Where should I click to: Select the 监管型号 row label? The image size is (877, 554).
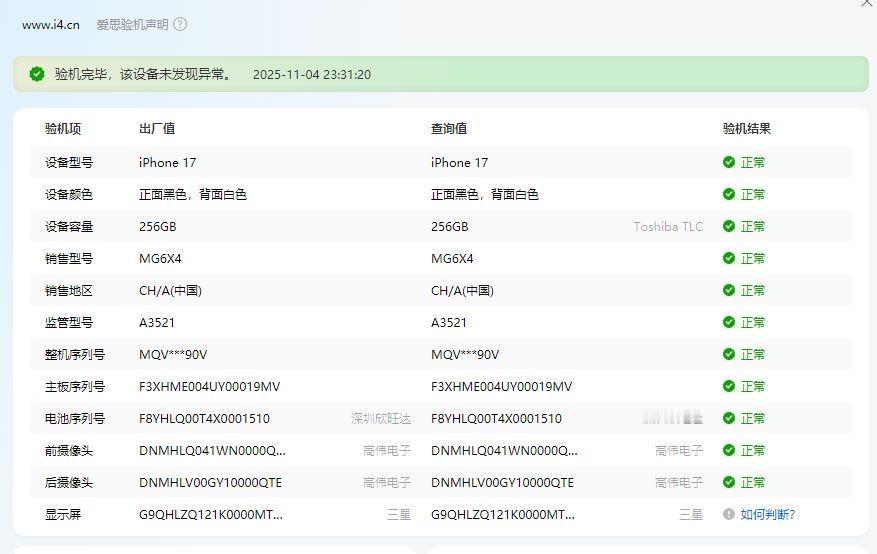(69, 323)
